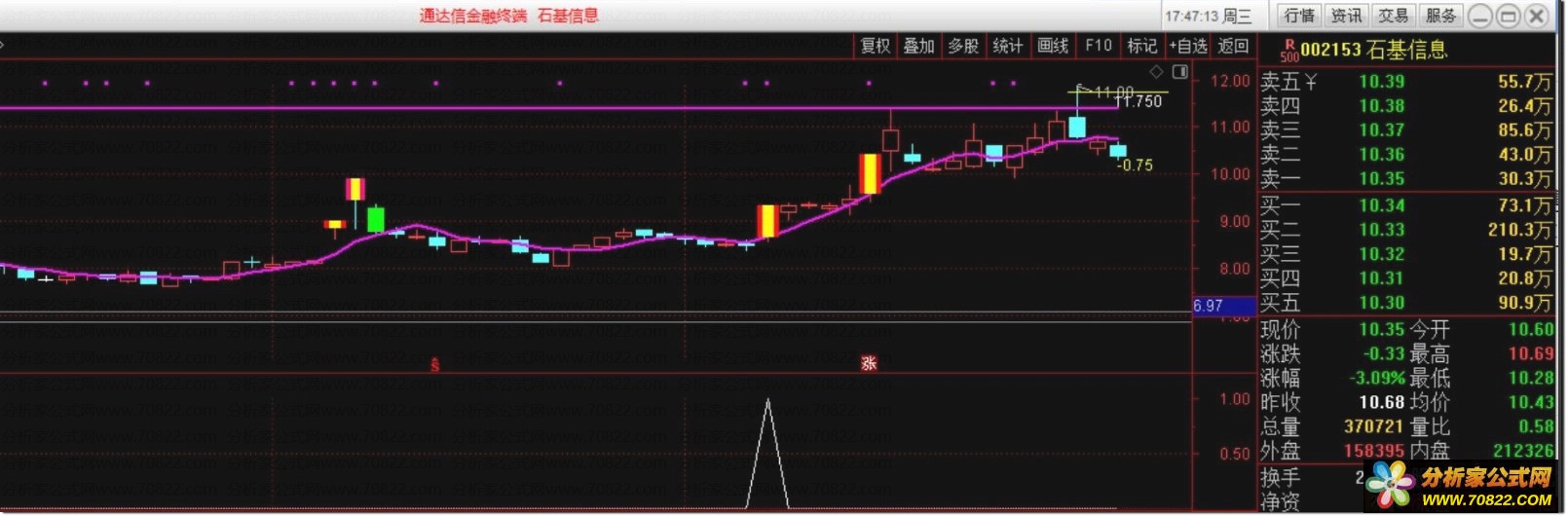Click the 11.750 price annotation on chart
The height and width of the screenshot is (516, 1568).
click(x=1138, y=101)
